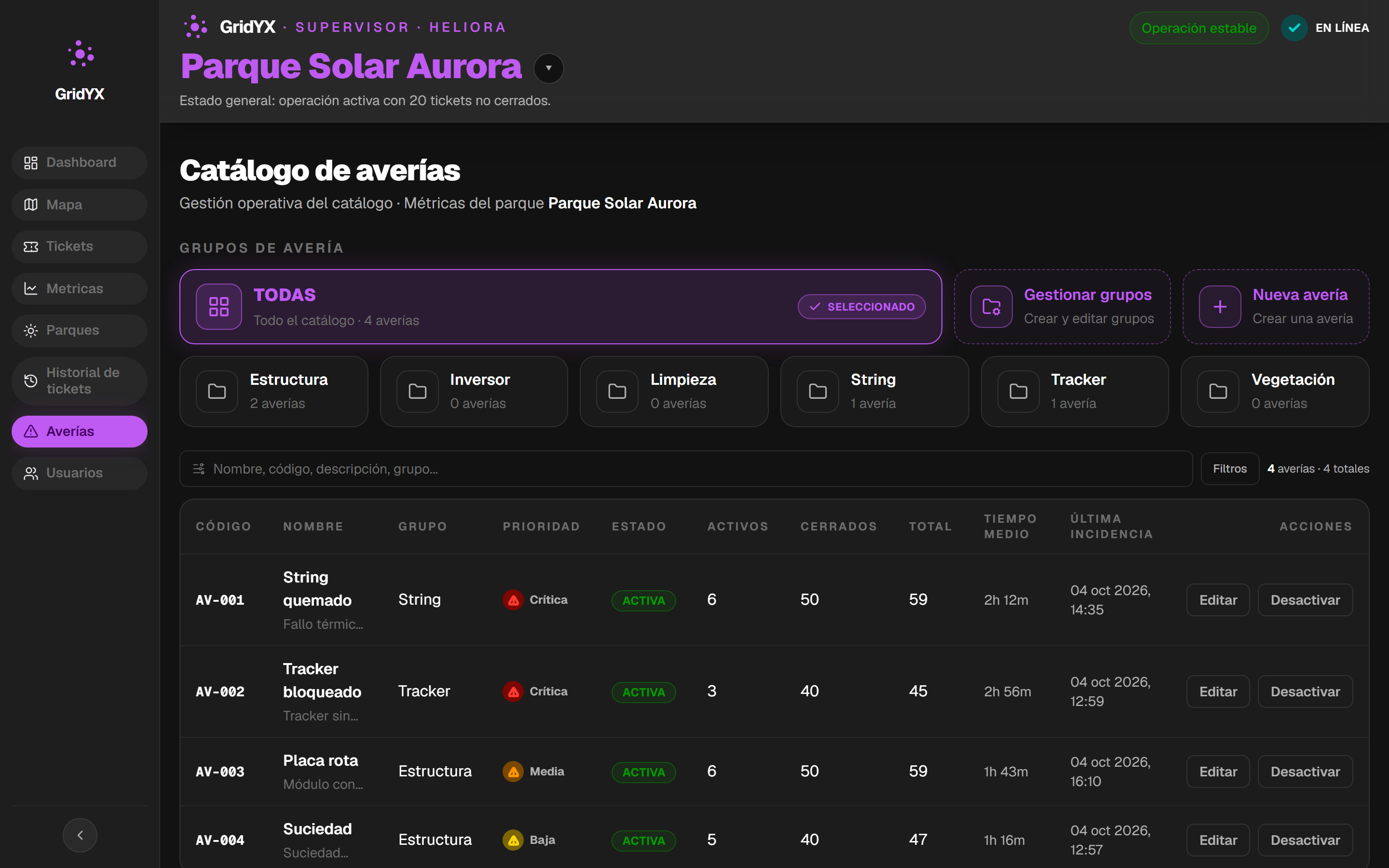1389x868 pixels.
Task: Click the Historial de tickets clock icon
Action: (30, 380)
